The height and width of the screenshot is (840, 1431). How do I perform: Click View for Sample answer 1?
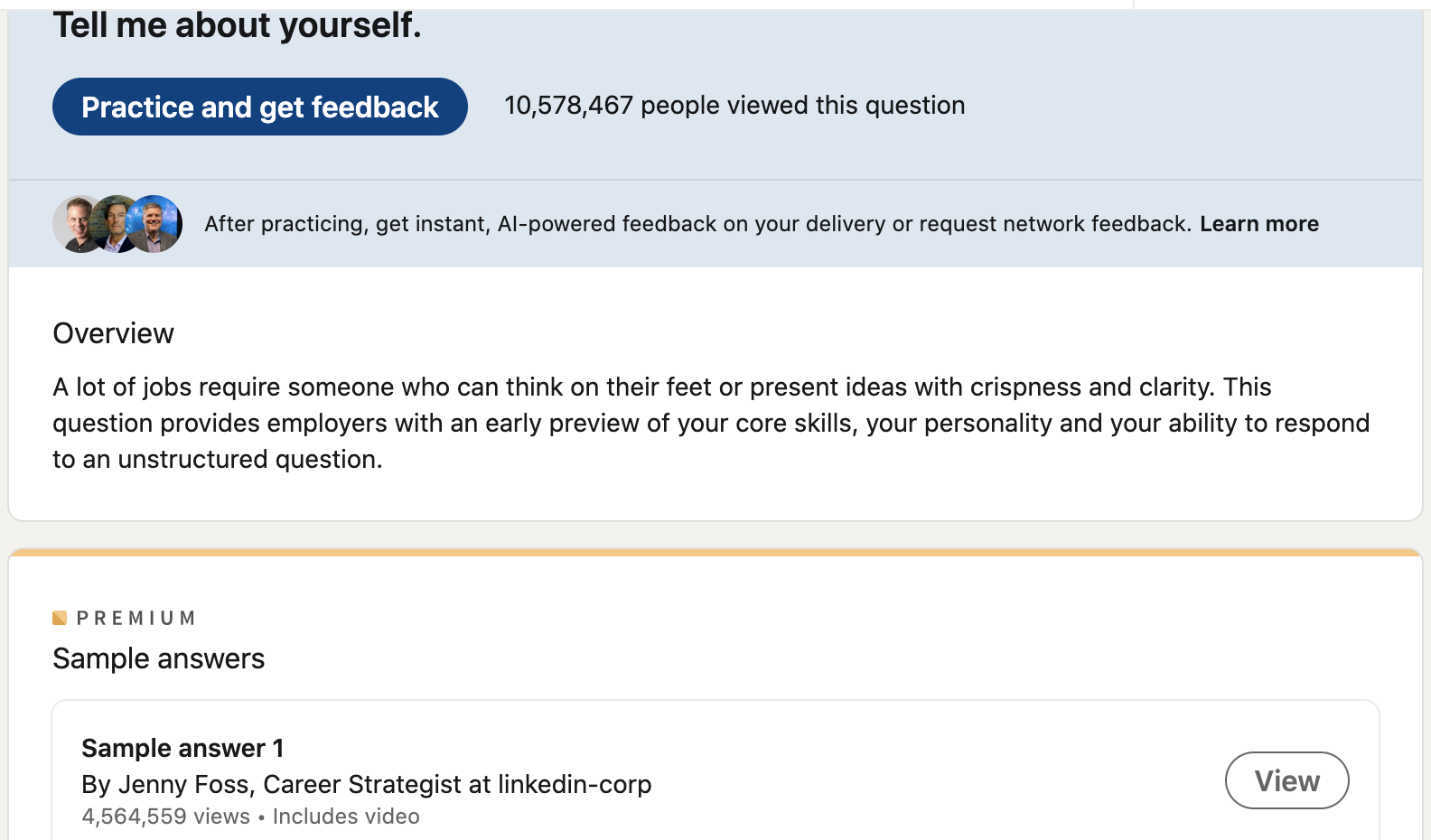1286,780
